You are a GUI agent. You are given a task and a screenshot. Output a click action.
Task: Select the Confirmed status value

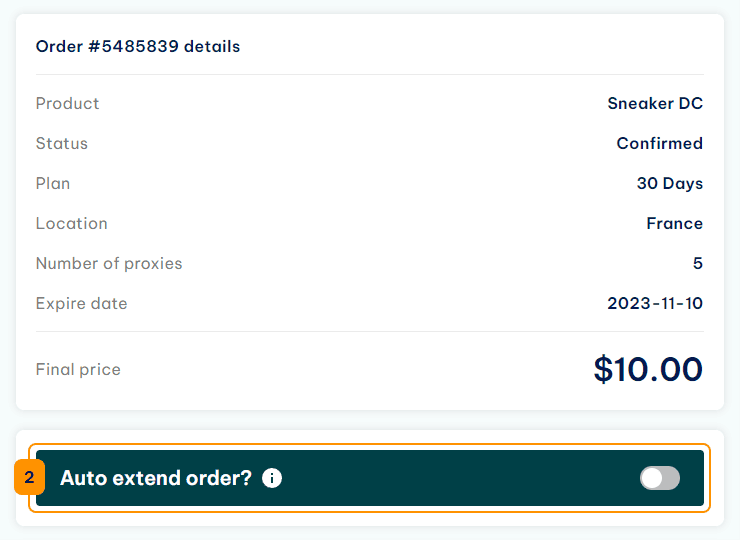click(x=659, y=143)
